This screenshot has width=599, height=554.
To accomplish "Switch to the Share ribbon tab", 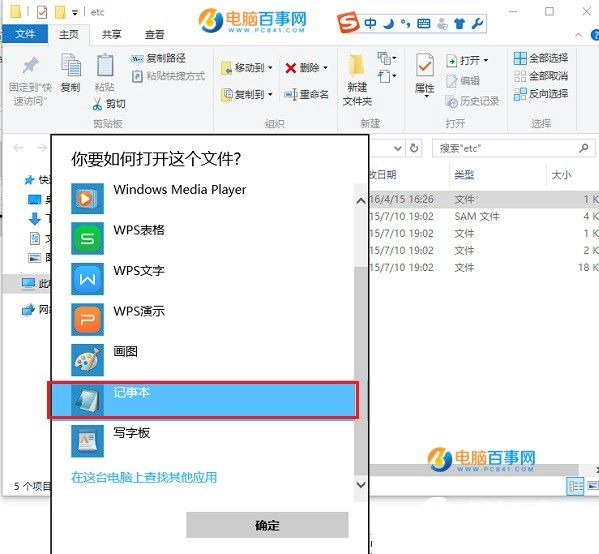I will click(112, 34).
